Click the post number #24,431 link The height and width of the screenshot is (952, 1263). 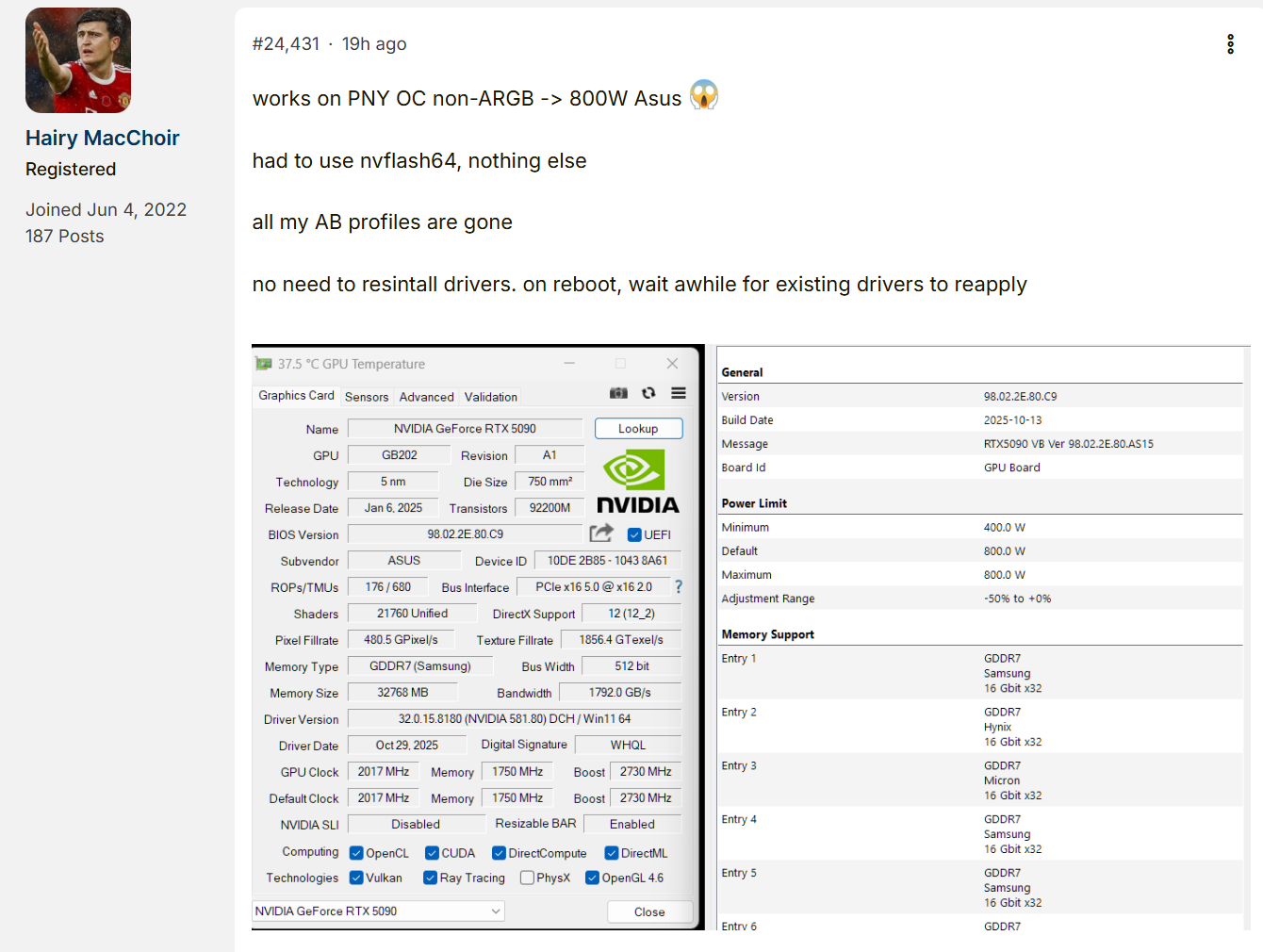pyautogui.click(x=286, y=44)
